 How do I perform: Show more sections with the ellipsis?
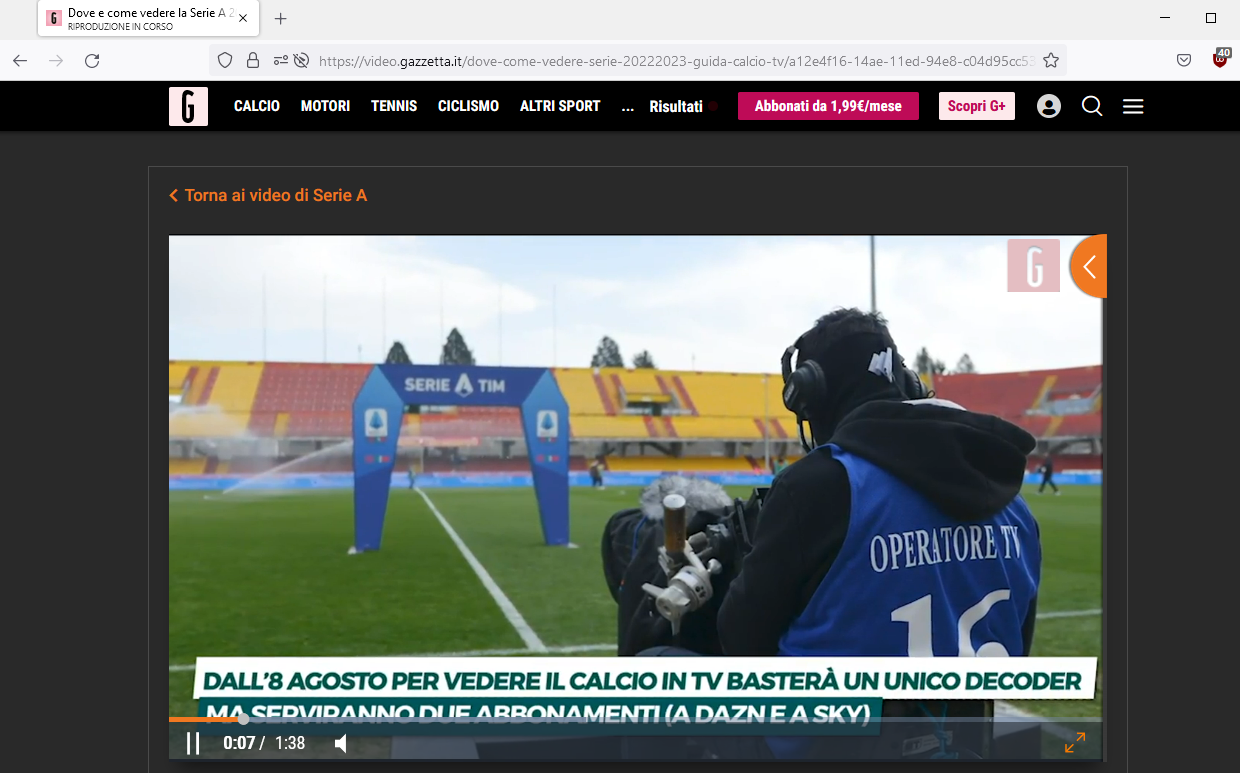coord(628,107)
